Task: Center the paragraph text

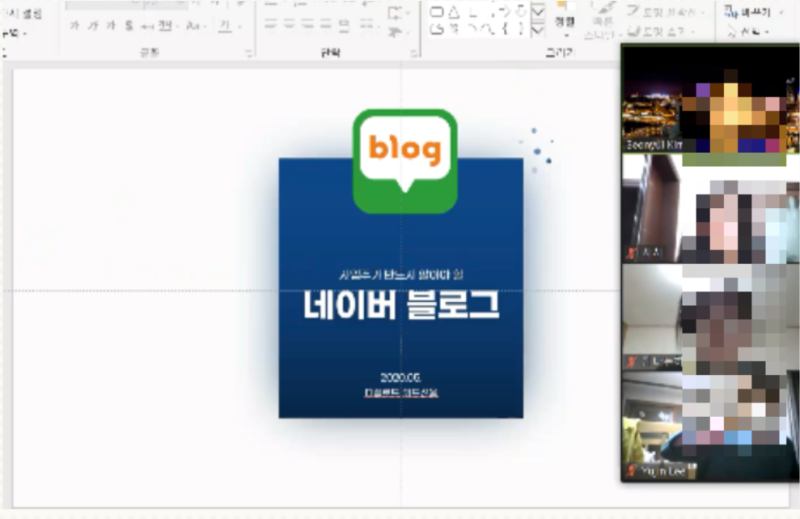Action: coord(289,24)
